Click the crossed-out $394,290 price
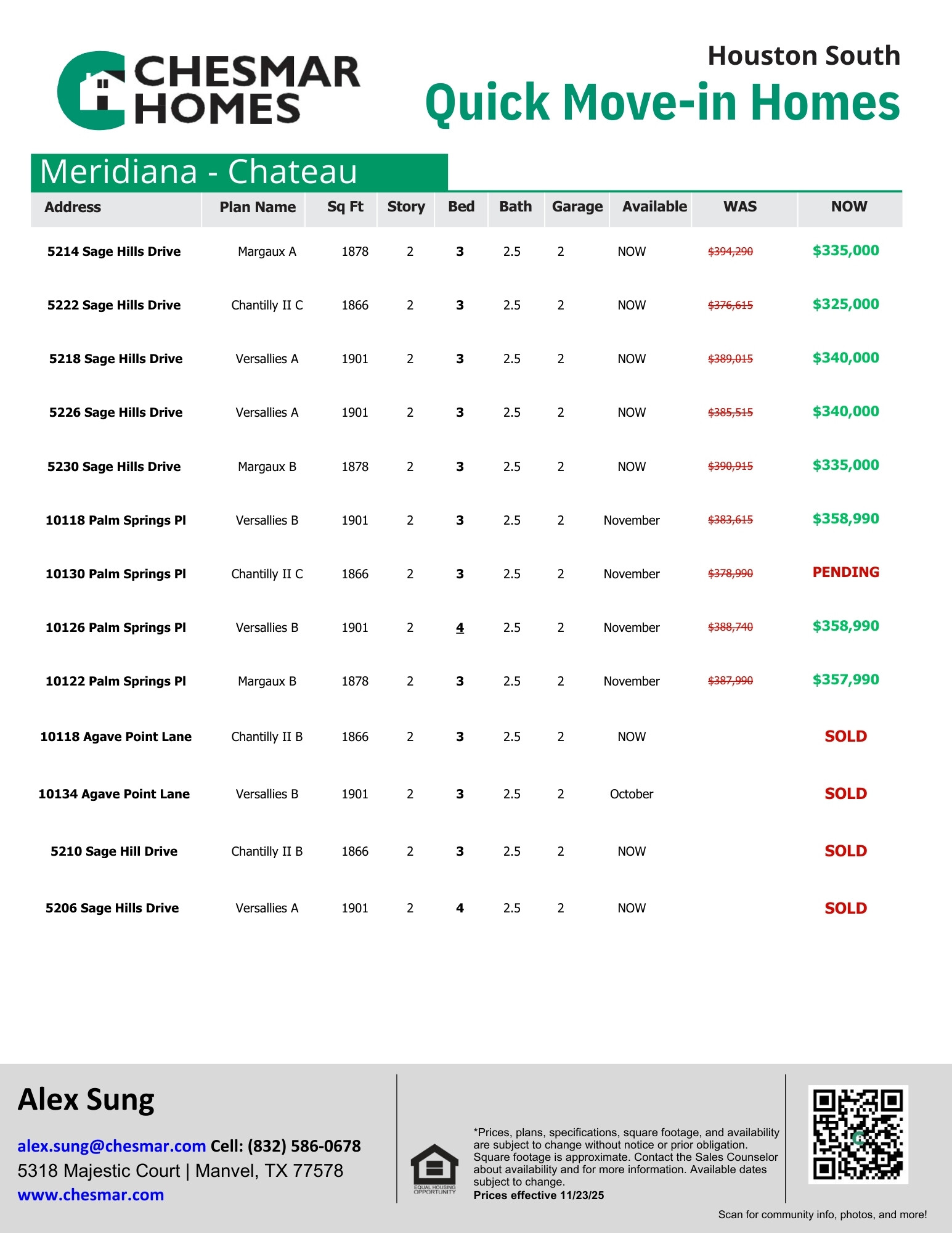952x1233 pixels. (730, 252)
